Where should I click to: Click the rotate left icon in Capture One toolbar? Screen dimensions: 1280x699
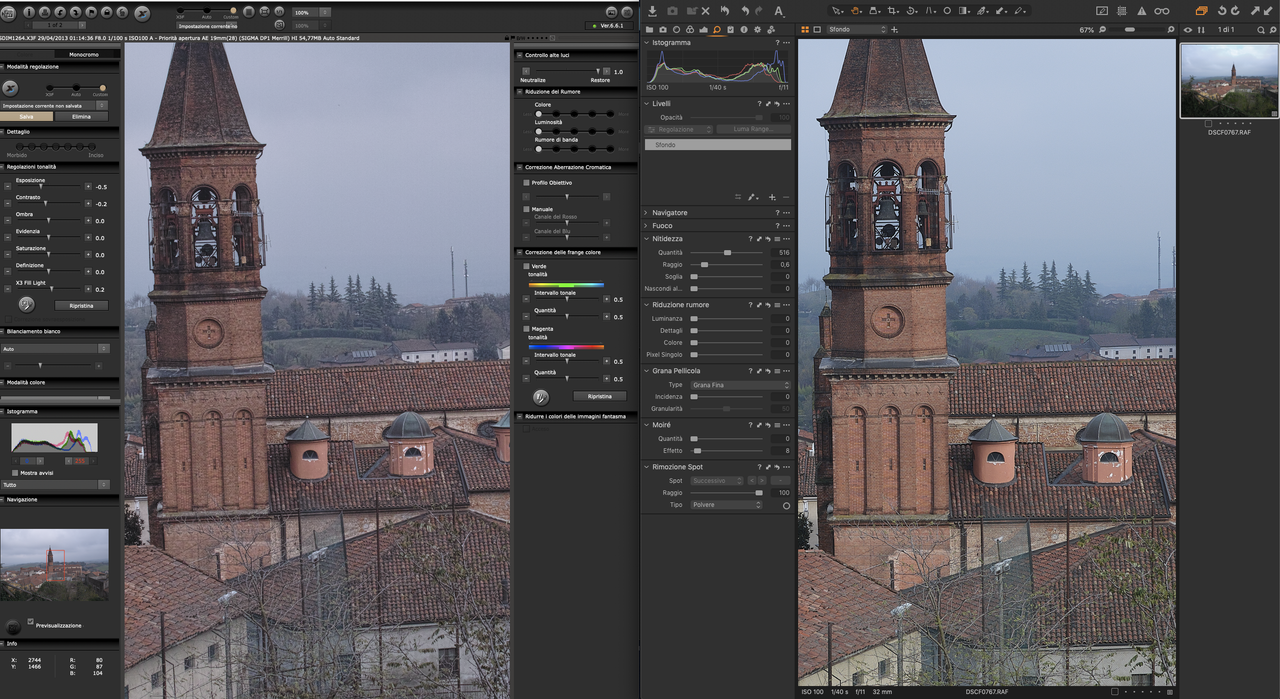1221,10
